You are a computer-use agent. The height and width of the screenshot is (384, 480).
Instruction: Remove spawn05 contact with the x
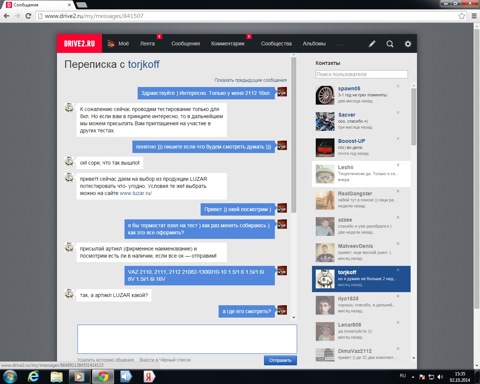tap(398, 86)
